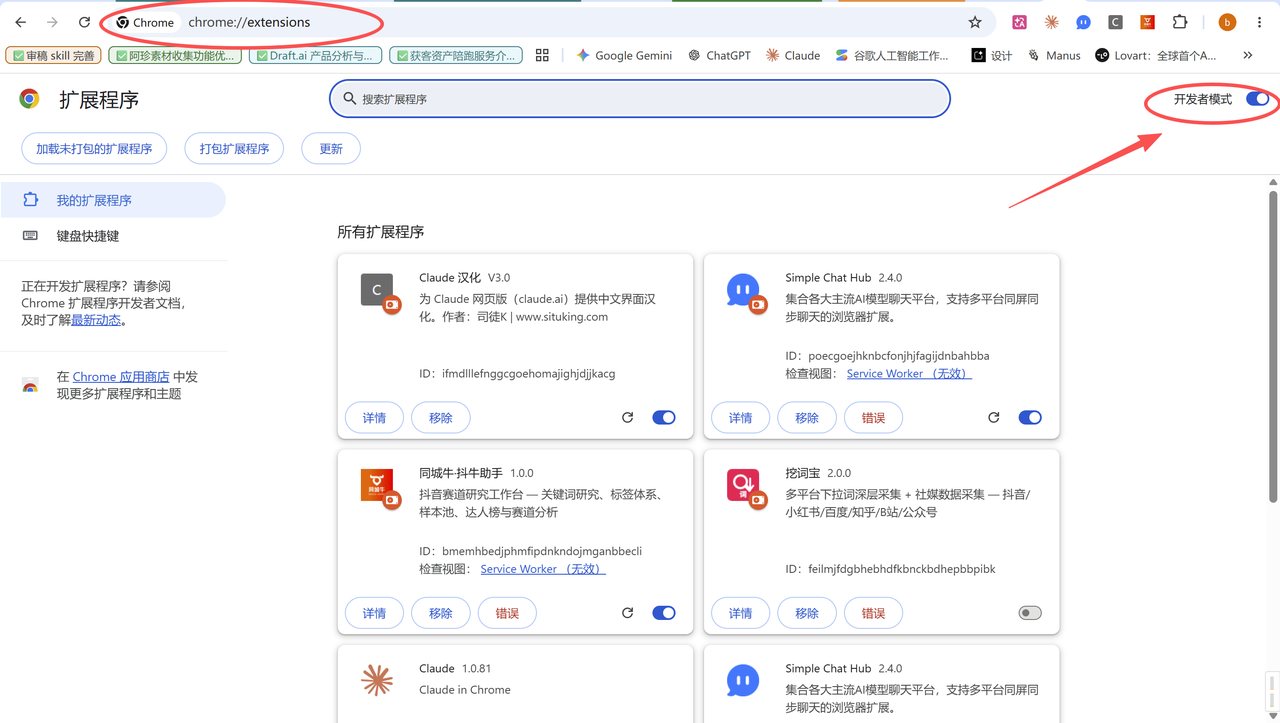Click 移除 for top Simple Chat Hub
Image resolution: width=1280 pixels, height=723 pixels.
(x=807, y=417)
